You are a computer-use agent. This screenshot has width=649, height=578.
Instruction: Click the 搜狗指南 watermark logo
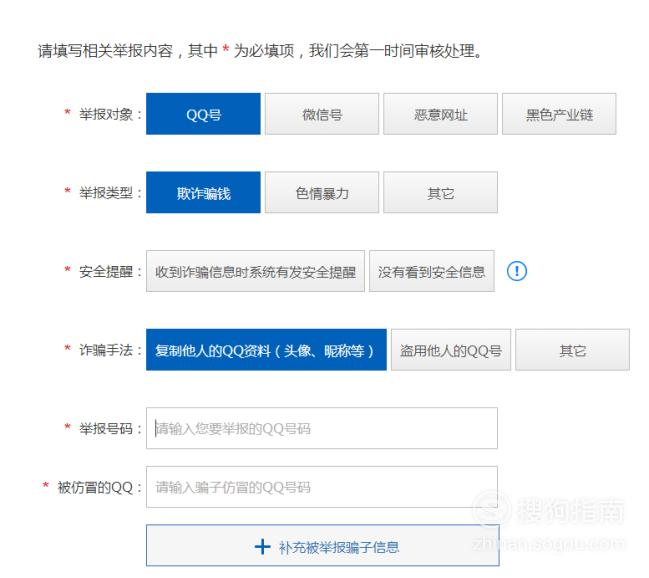[549, 509]
